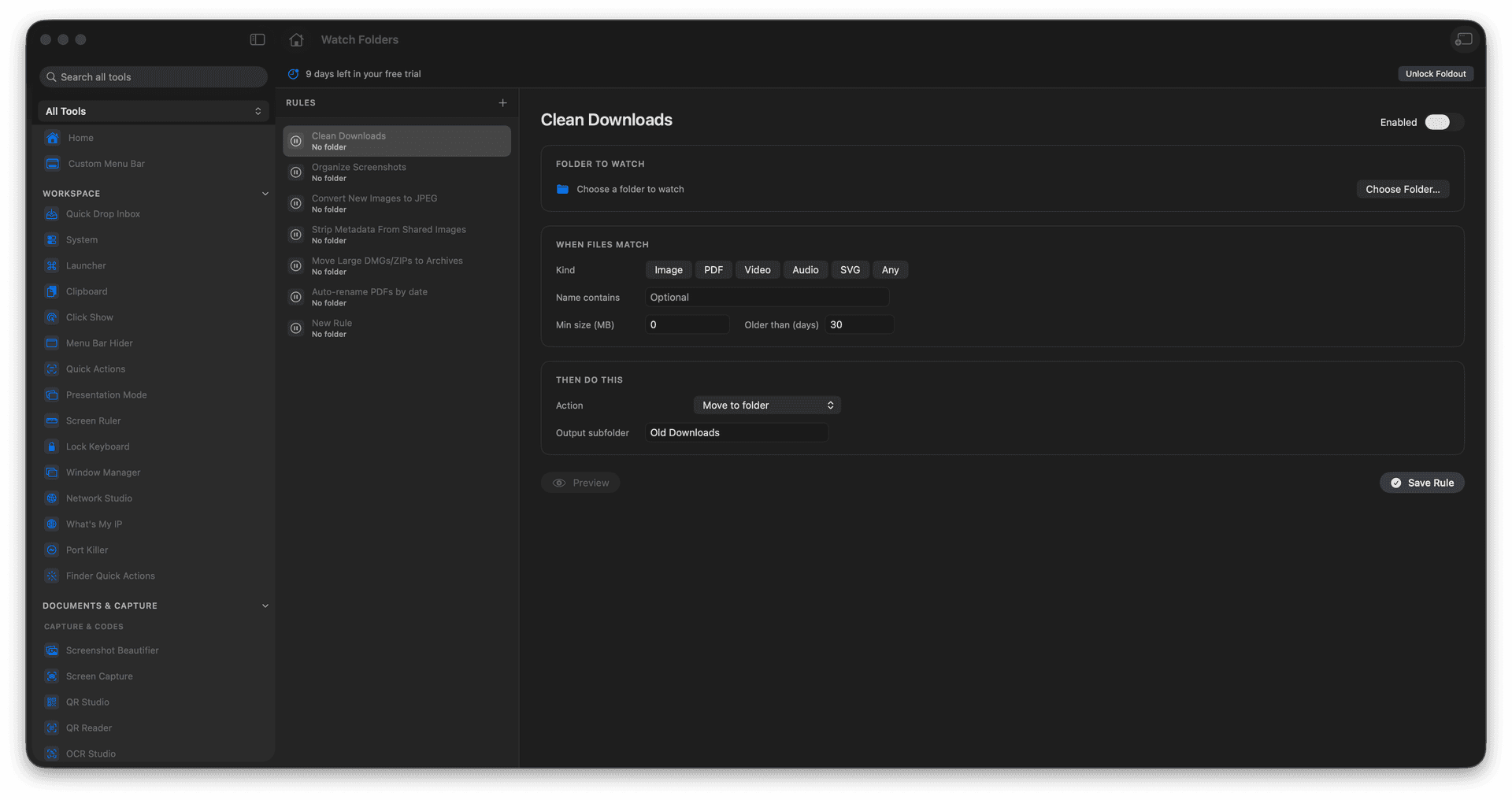
Task: Click the Output subfolder field
Action: click(x=736, y=433)
